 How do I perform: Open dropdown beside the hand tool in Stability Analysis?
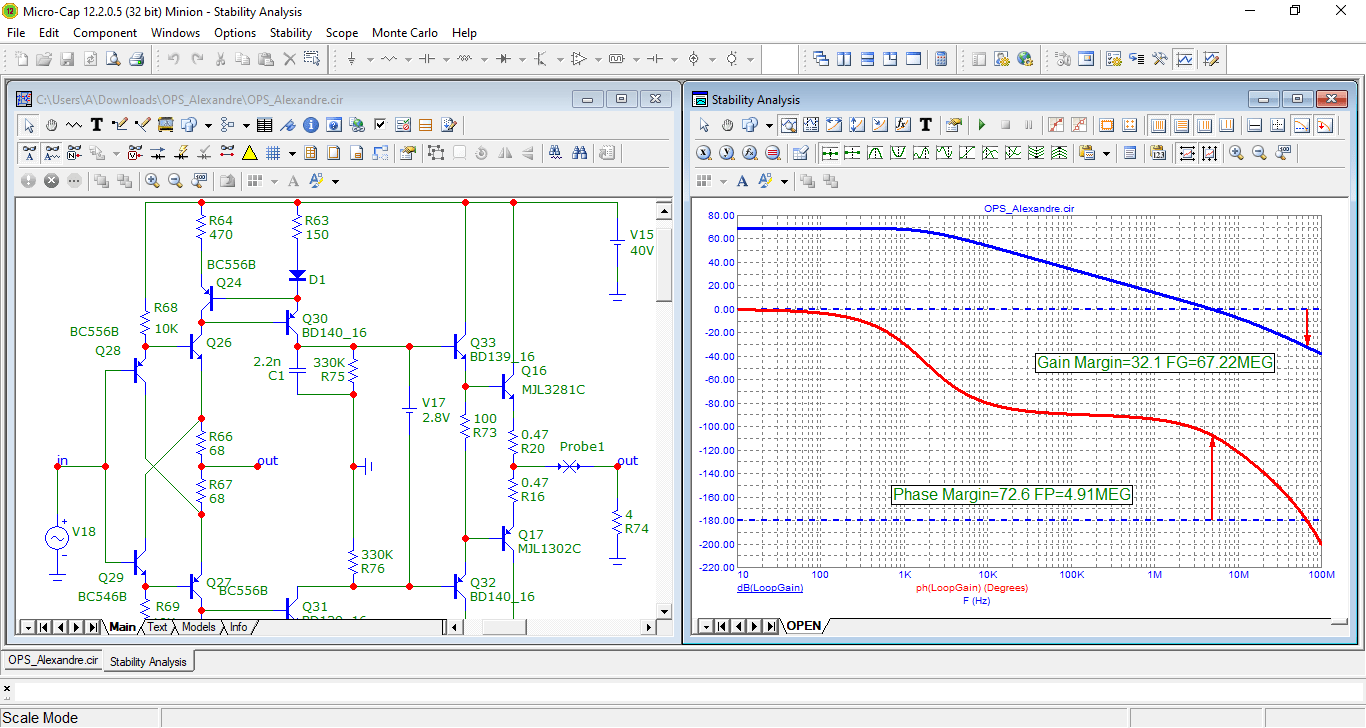769,125
